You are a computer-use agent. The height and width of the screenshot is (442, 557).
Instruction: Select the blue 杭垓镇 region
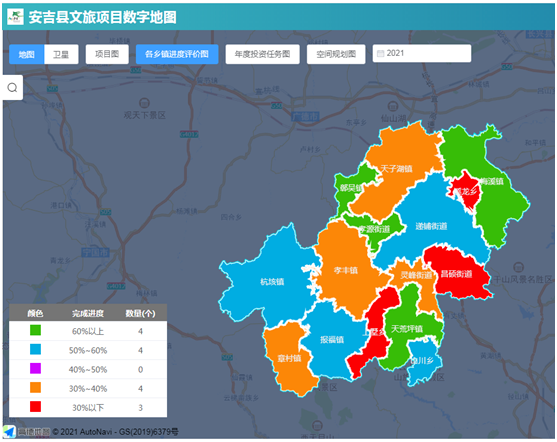coord(272,282)
